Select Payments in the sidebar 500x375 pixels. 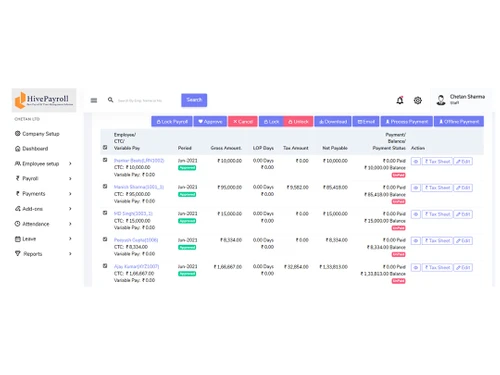tap(30, 193)
